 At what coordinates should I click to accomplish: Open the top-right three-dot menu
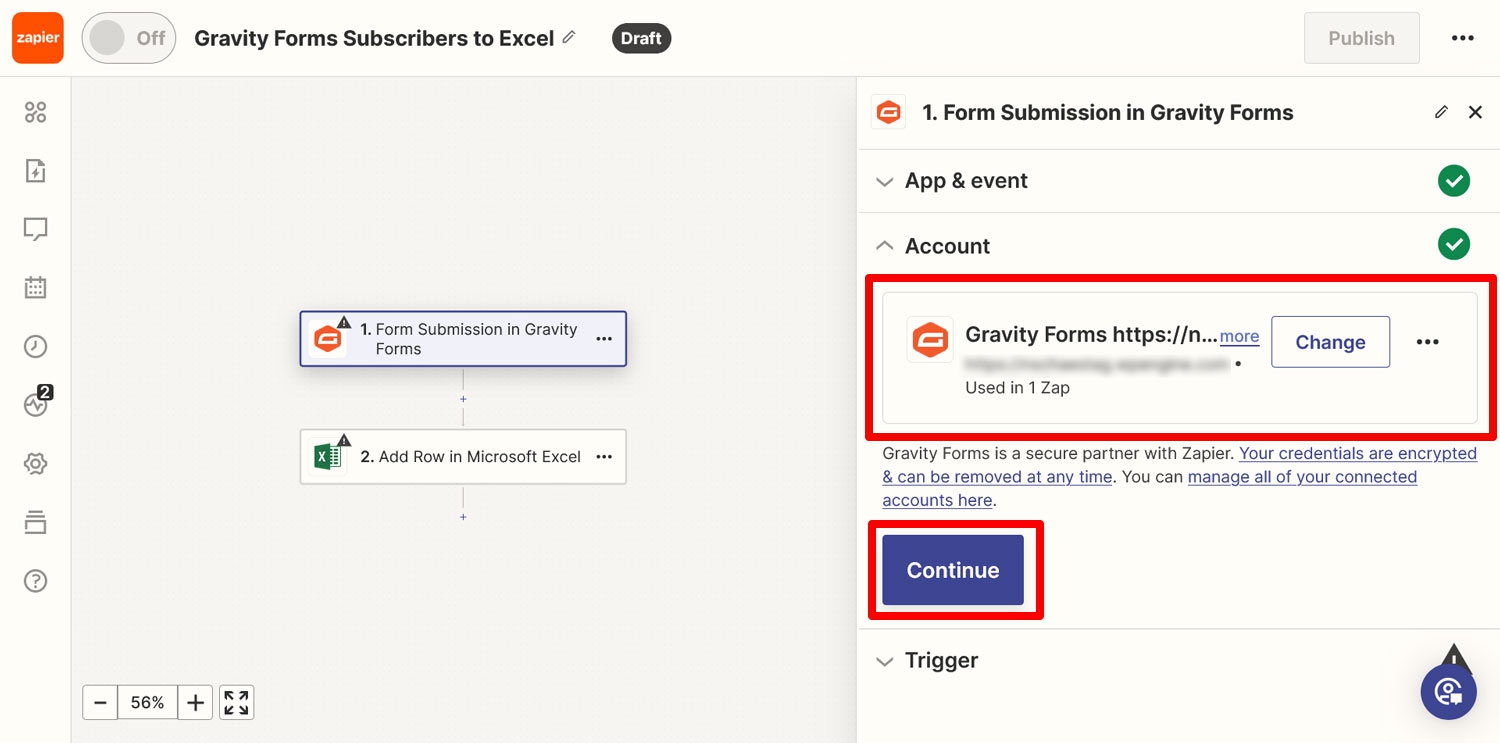click(x=1462, y=38)
